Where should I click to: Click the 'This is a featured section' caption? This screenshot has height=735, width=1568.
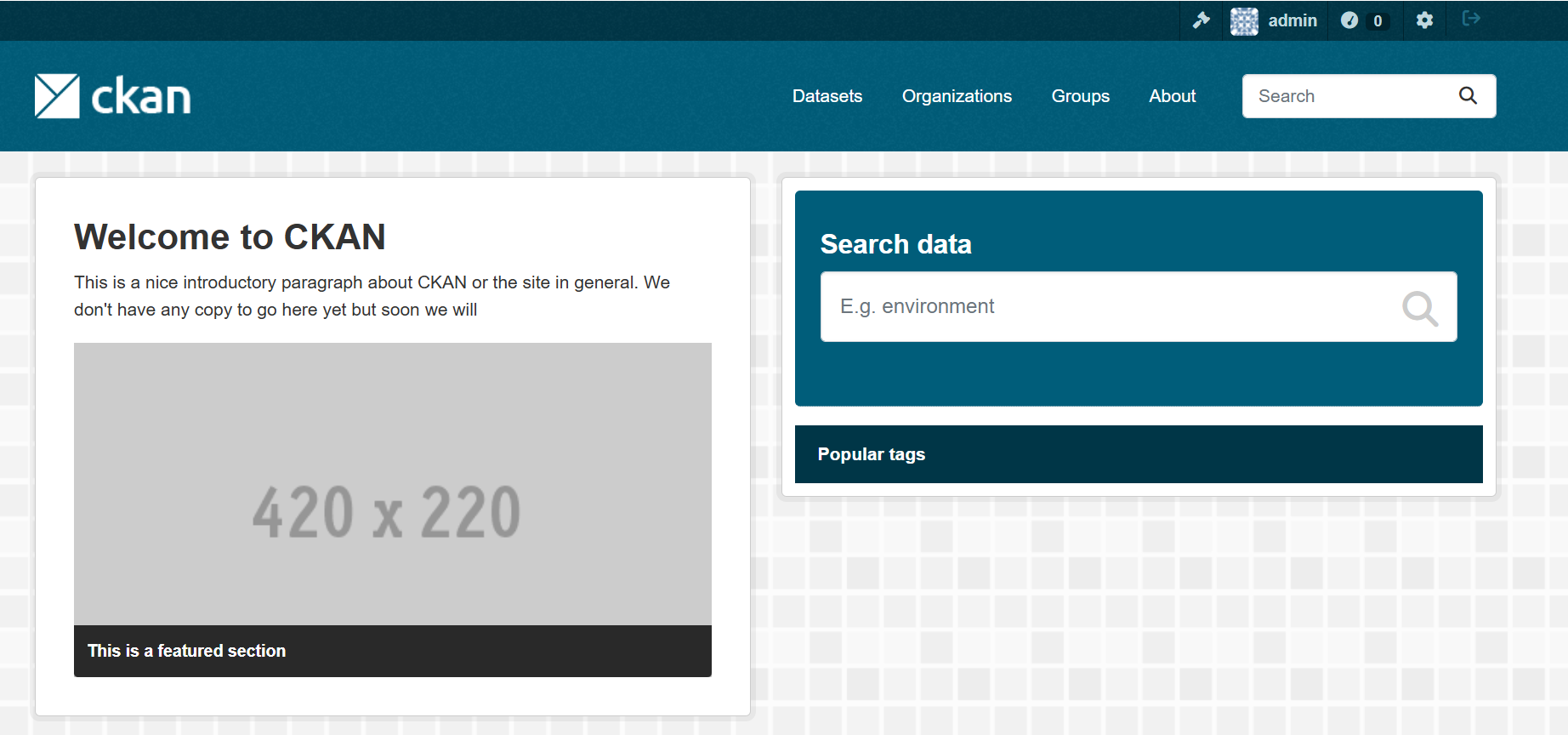[187, 651]
